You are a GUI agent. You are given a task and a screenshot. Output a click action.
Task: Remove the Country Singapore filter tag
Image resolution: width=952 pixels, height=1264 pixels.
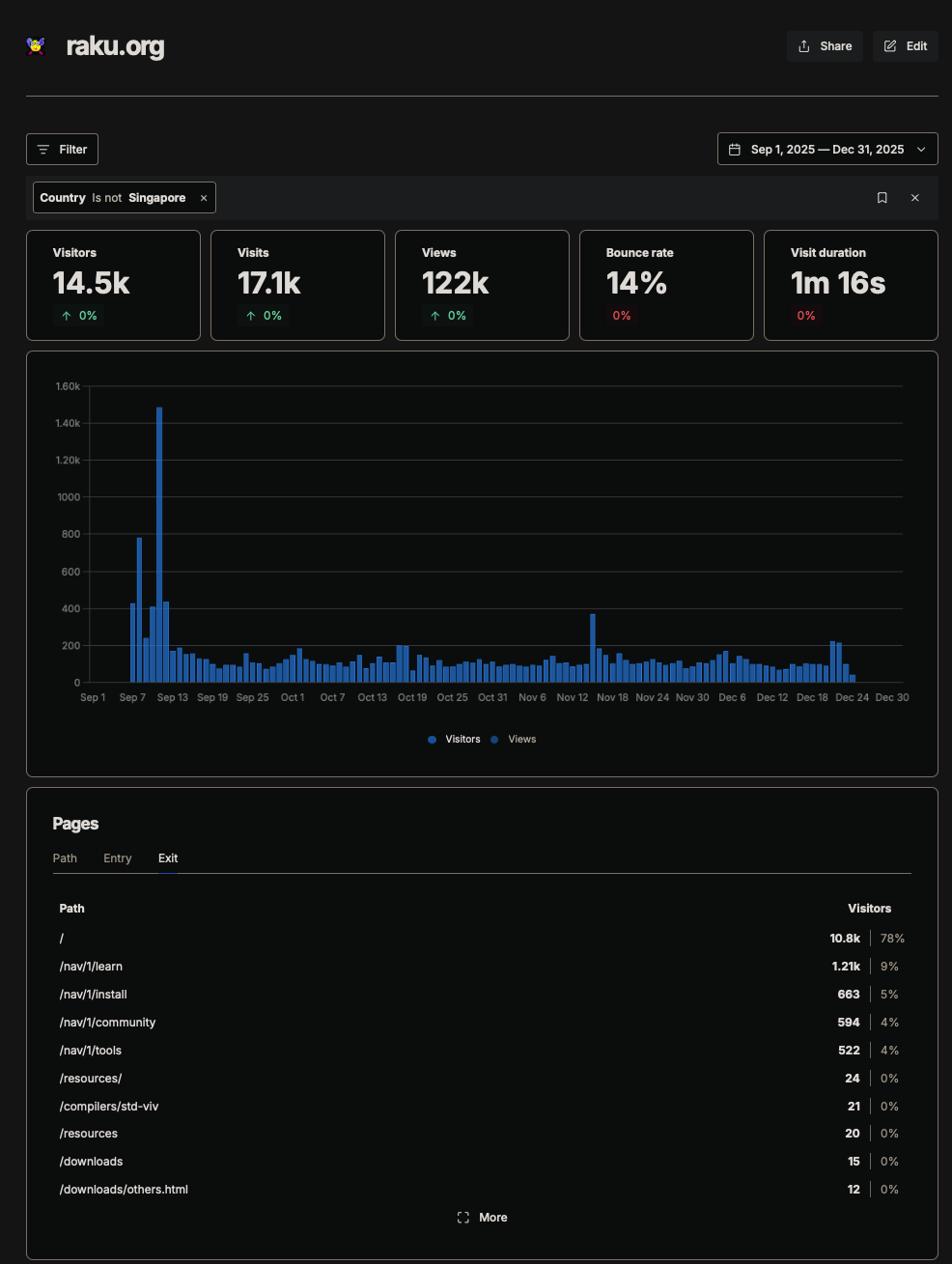[x=204, y=198]
